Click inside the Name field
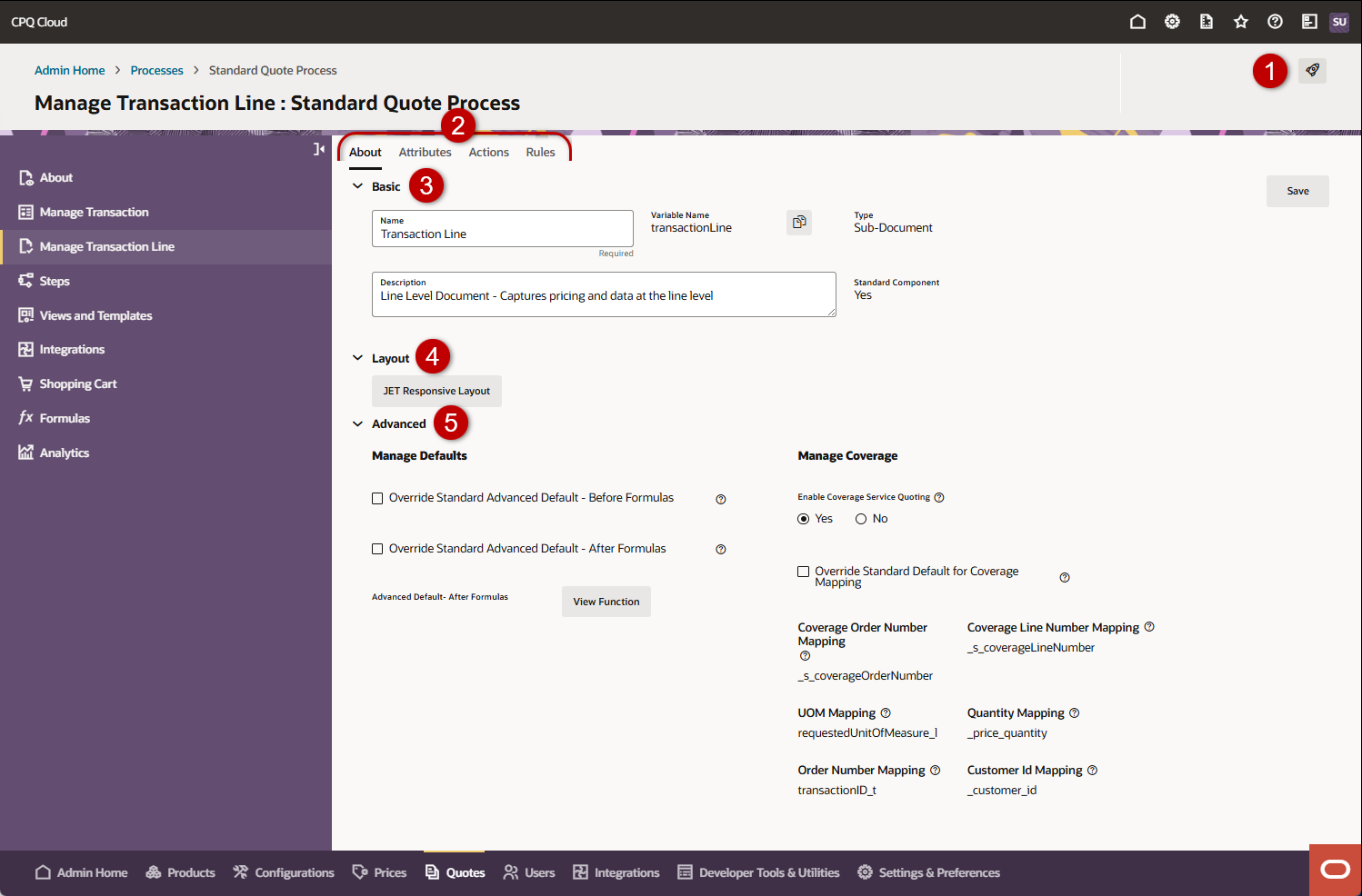Image resolution: width=1362 pixels, height=896 pixels. (502, 234)
